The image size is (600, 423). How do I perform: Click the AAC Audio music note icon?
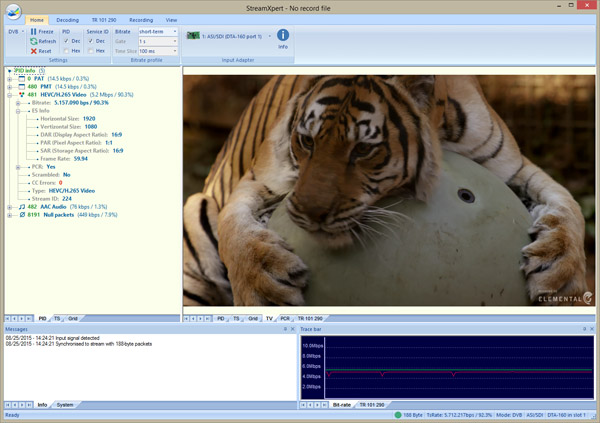(x=24, y=206)
